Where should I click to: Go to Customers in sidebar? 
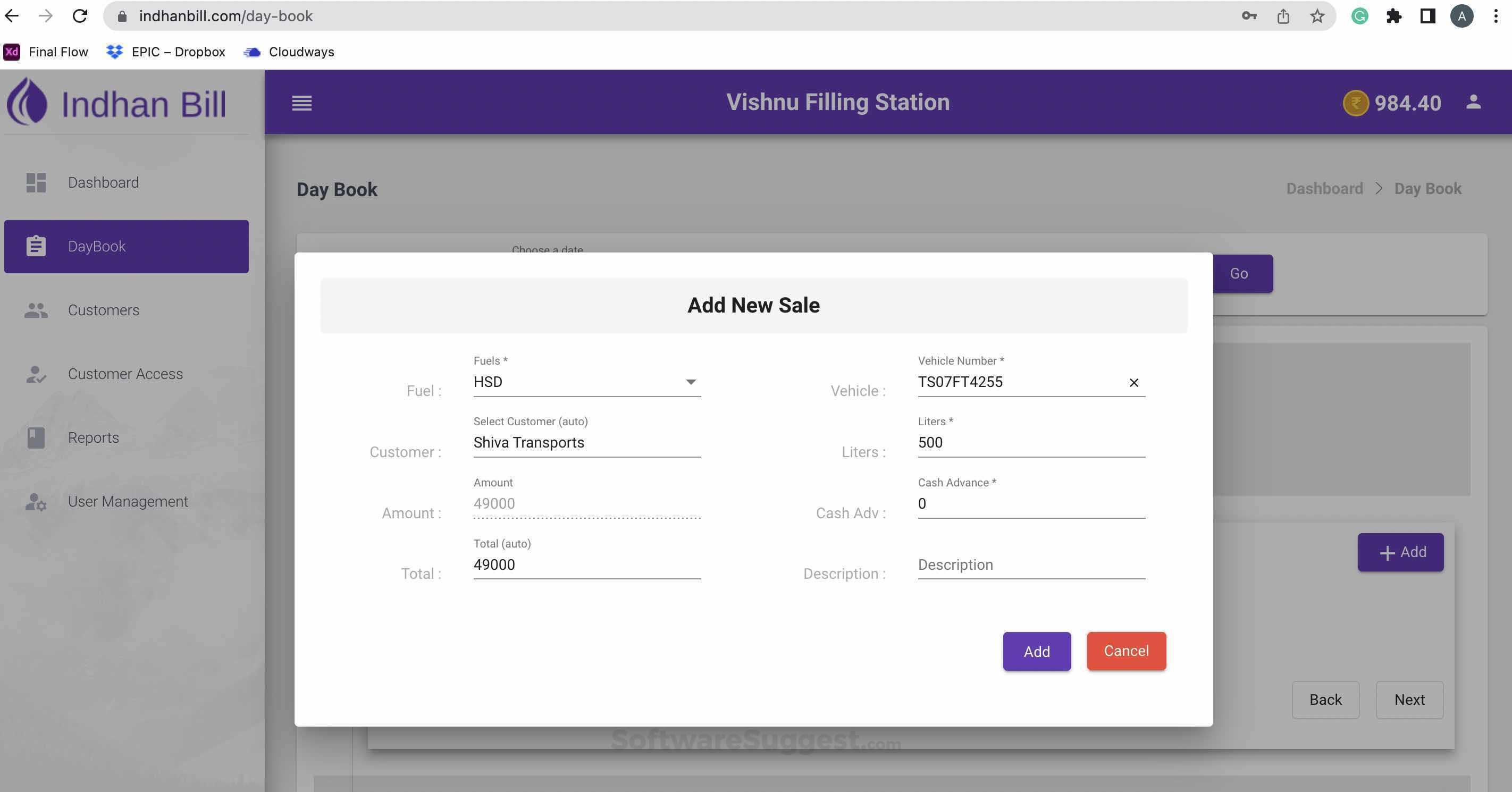pos(103,310)
